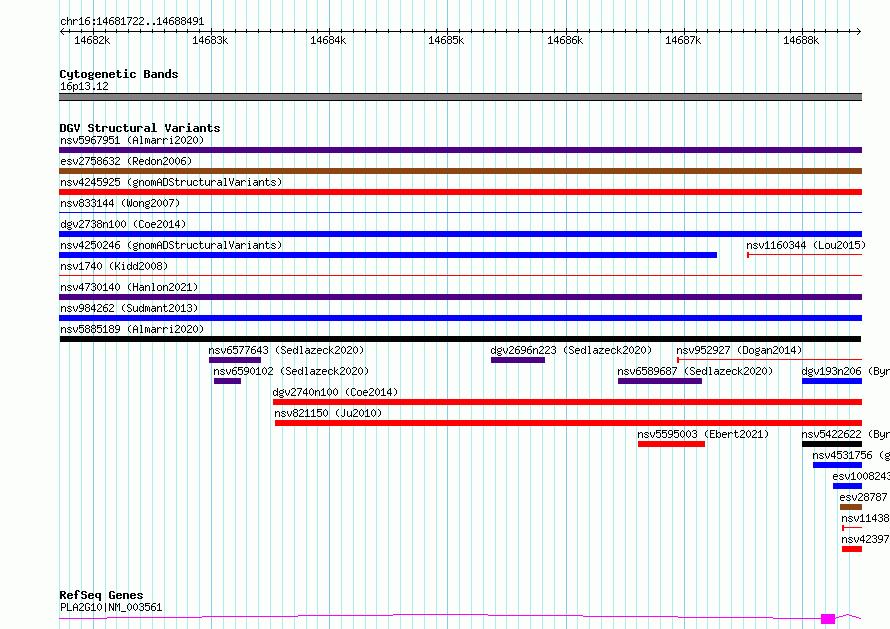Screen dimensions: 890x629
Task: Open the nsv1740 (Kidd2008) variant label
Action: (x=114, y=266)
